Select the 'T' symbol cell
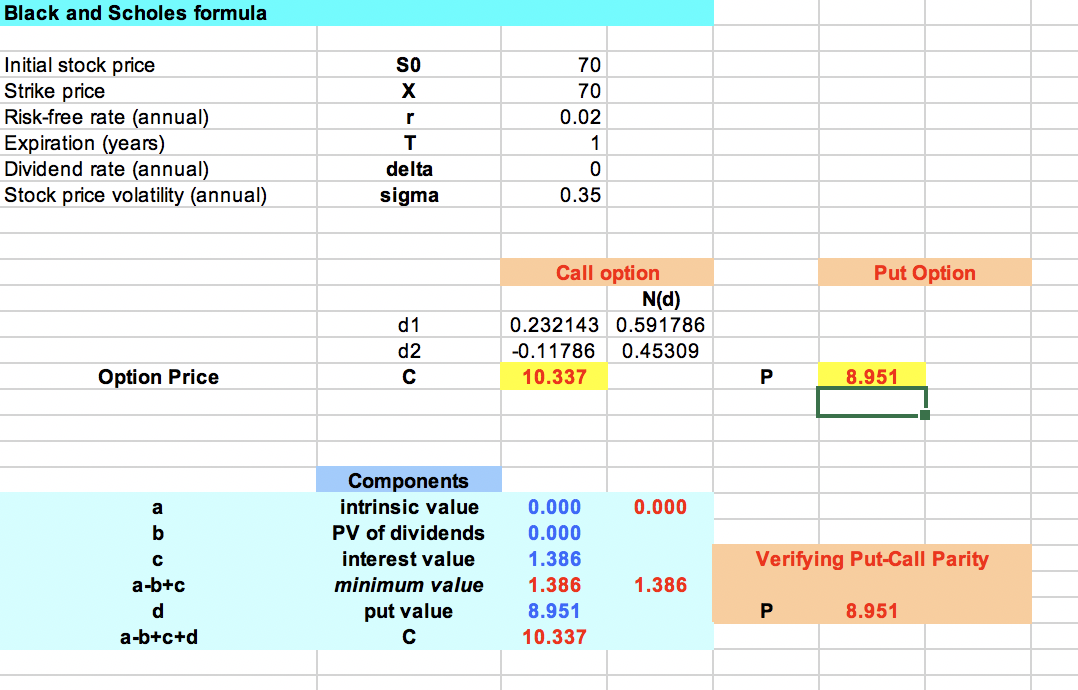The height and width of the screenshot is (690, 1078). pos(410,144)
